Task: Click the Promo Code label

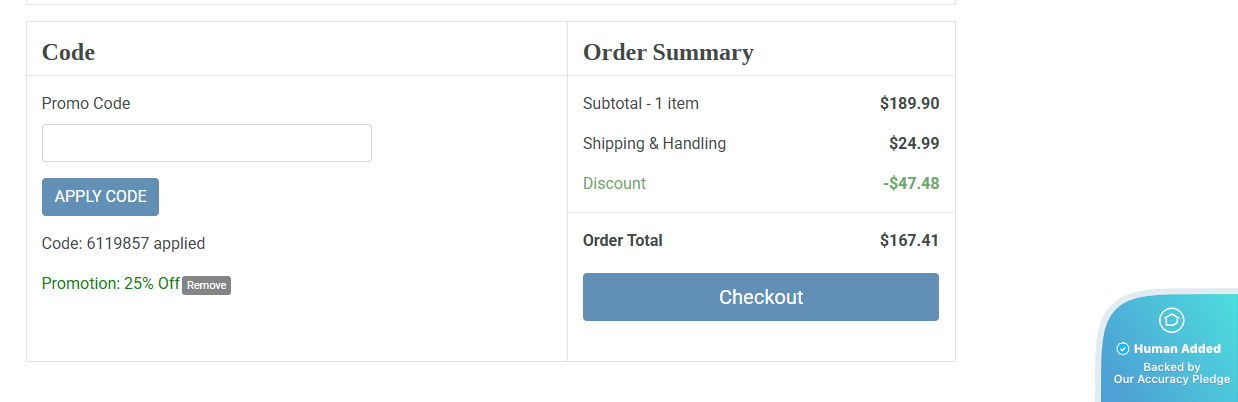Action: pos(86,103)
